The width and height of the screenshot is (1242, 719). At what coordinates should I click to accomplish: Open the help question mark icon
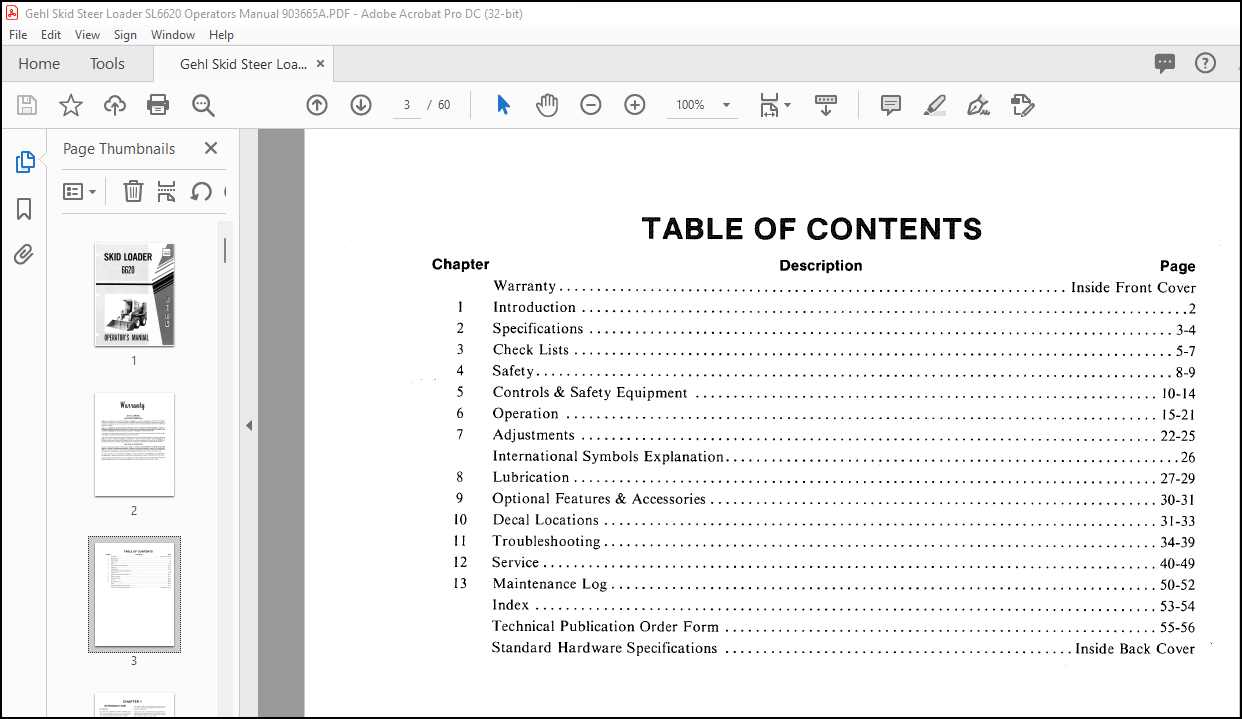(1206, 63)
